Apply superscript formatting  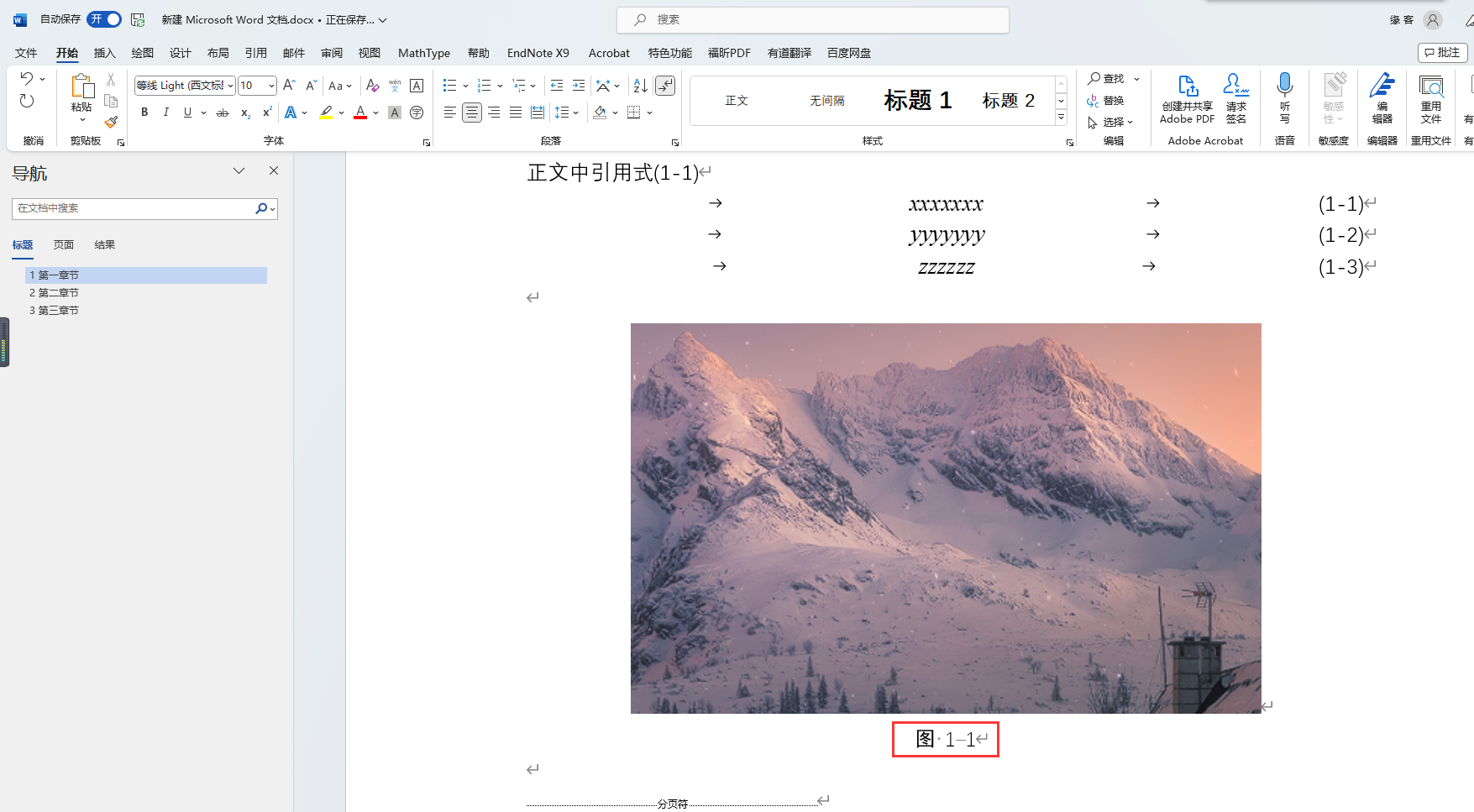tap(267, 113)
